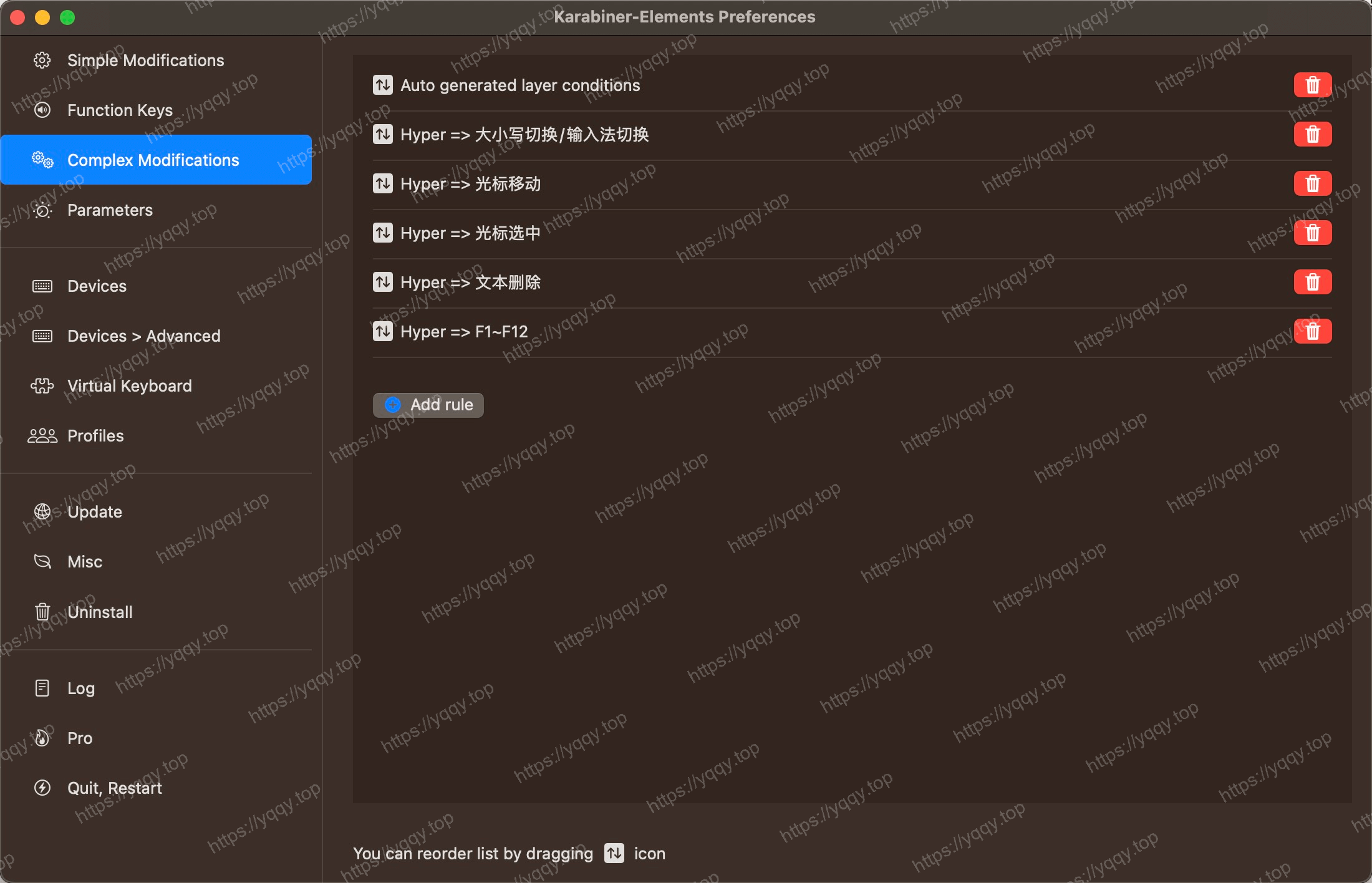Select the Hyper => 光标选中 rule text
This screenshot has height=883, width=1372.
coord(470,233)
